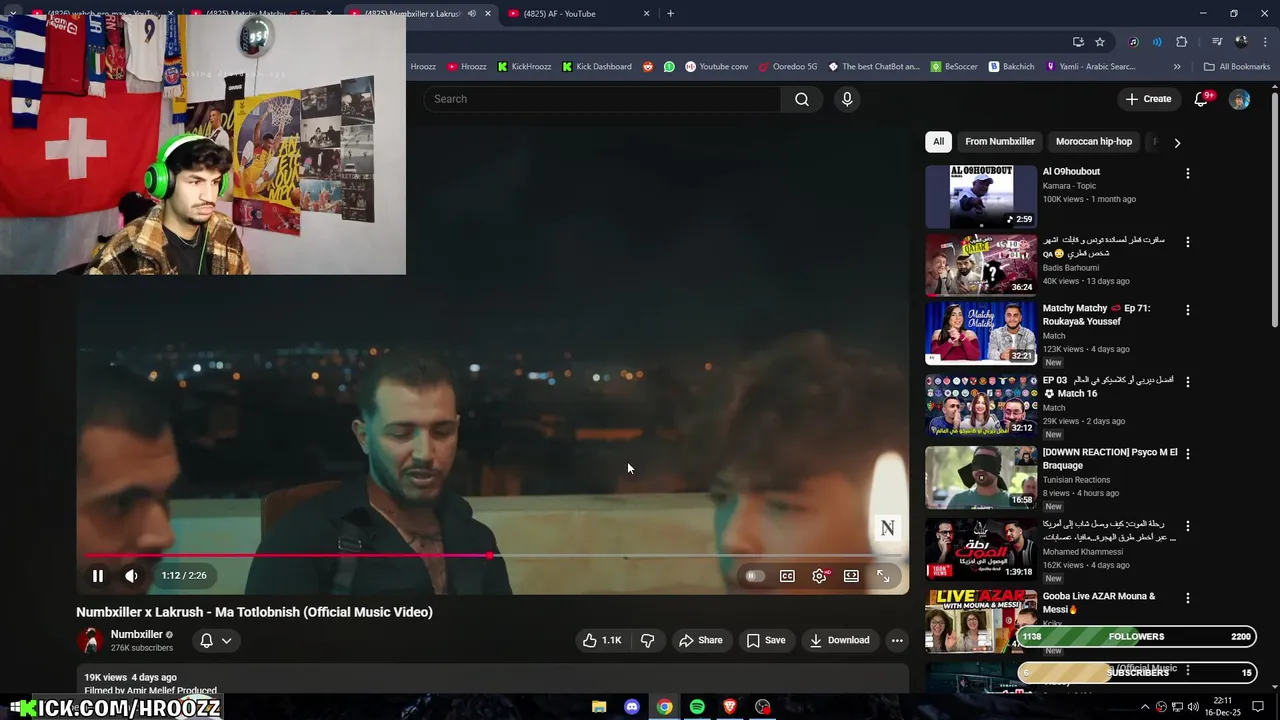Select the From Numbxiller chip
This screenshot has width=1280, height=720.
[1000, 142]
